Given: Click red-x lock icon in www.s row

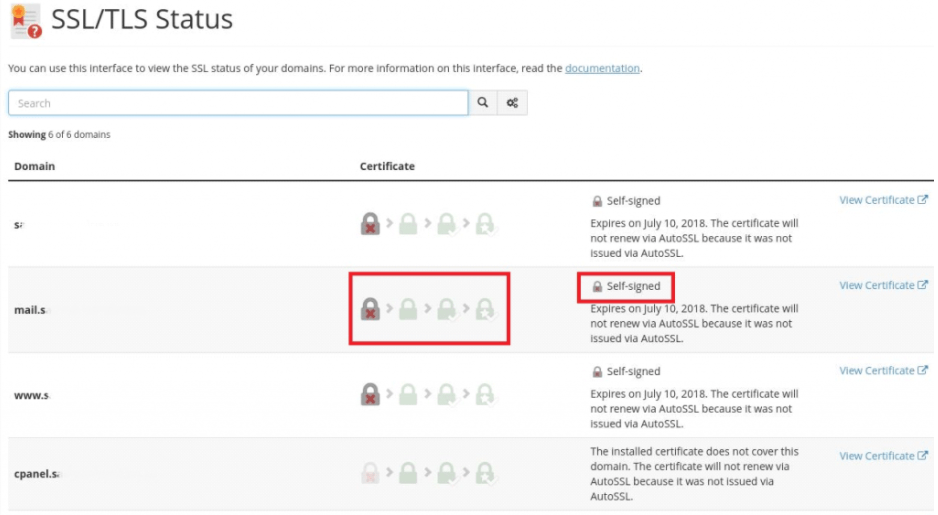Looking at the screenshot, I should point(370,395).
